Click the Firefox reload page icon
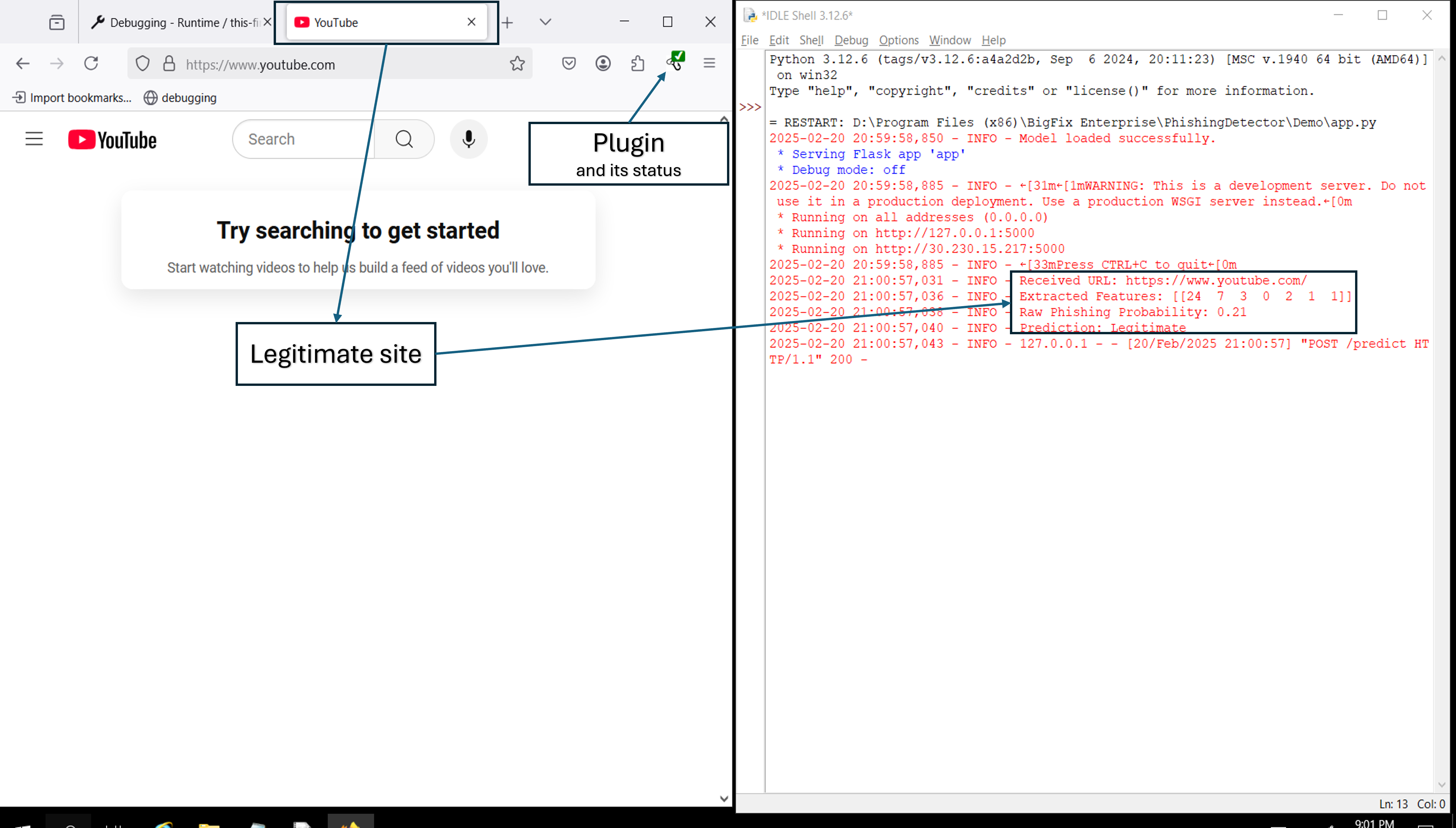The height and width of the screenshot is (828, 1456). pyautogui.click(x=91, y=63)
